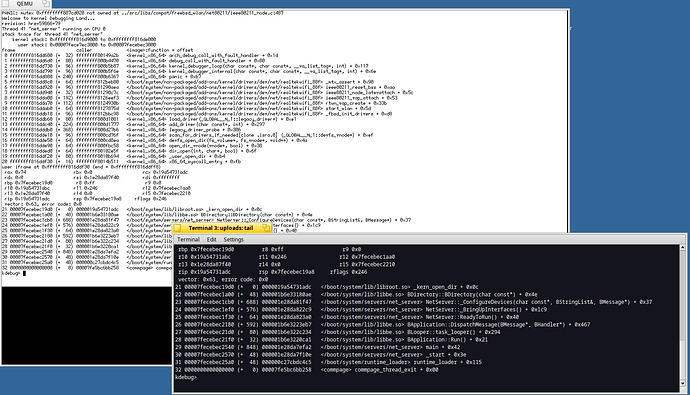Click the Terminal scrollbar up arrow
The height and width of the screenshot is (395, 690).
pos(683,248)
